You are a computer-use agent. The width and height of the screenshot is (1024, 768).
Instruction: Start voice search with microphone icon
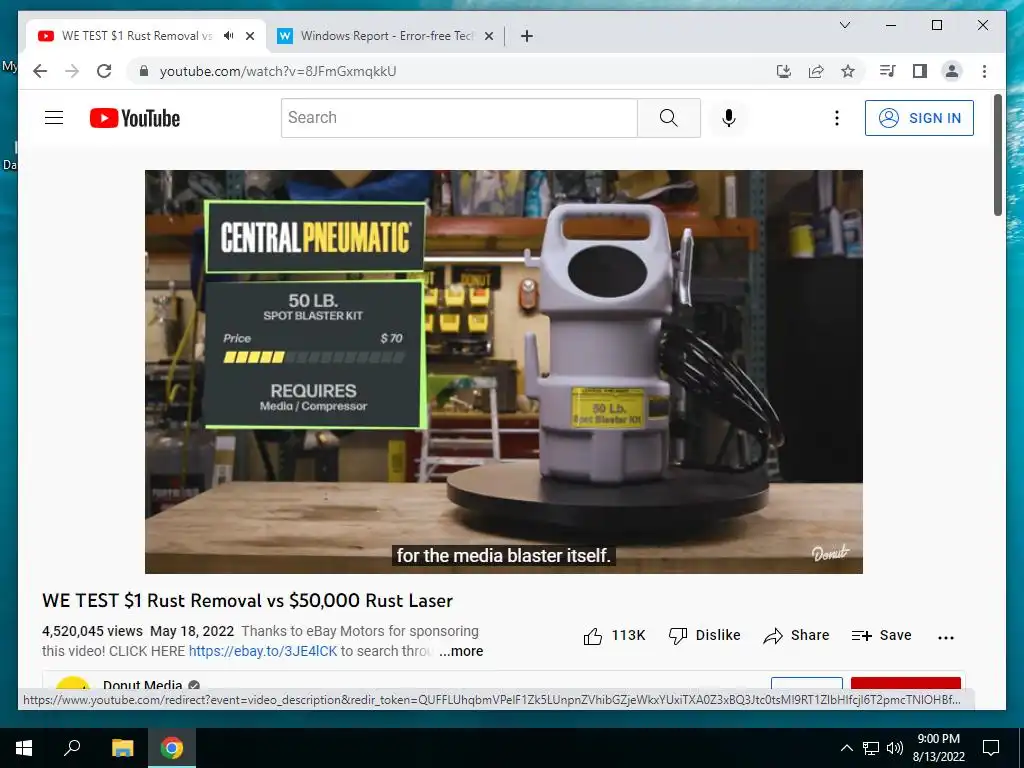729,118
